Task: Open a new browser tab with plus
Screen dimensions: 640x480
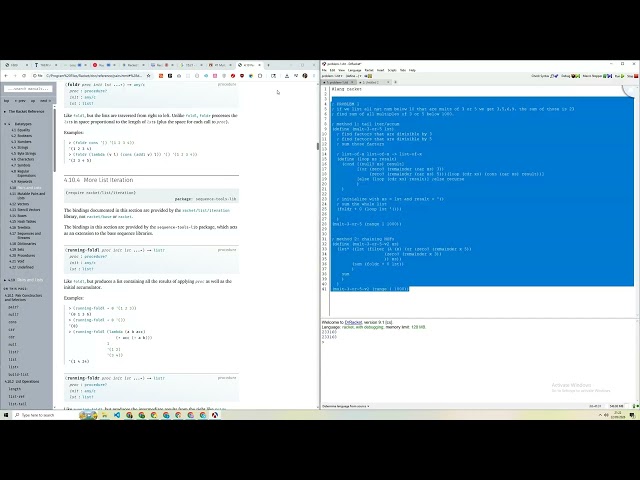Action: [268, 65]
